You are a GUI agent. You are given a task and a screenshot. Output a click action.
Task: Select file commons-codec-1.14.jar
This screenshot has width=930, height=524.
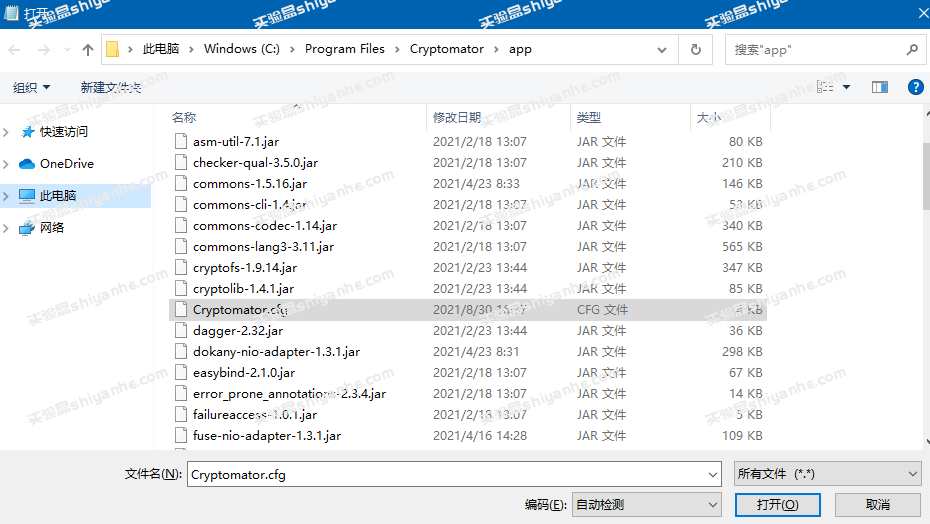pyautogui.click(x=265, y=226)
